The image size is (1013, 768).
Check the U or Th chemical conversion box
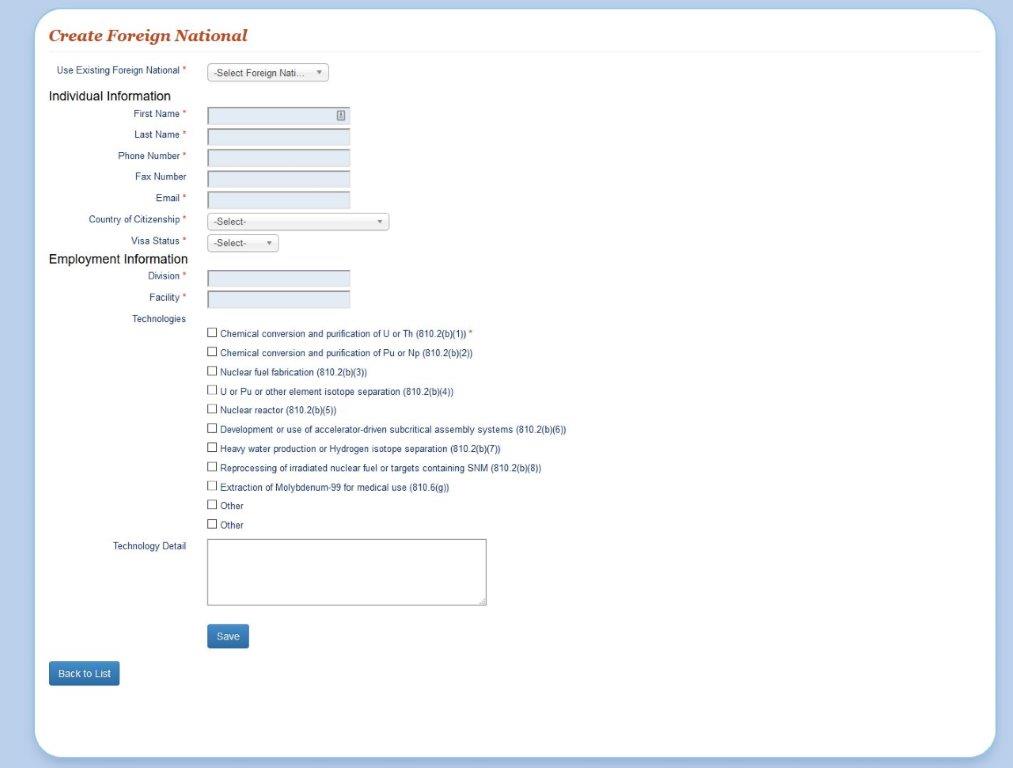click(x=212, y=332)
